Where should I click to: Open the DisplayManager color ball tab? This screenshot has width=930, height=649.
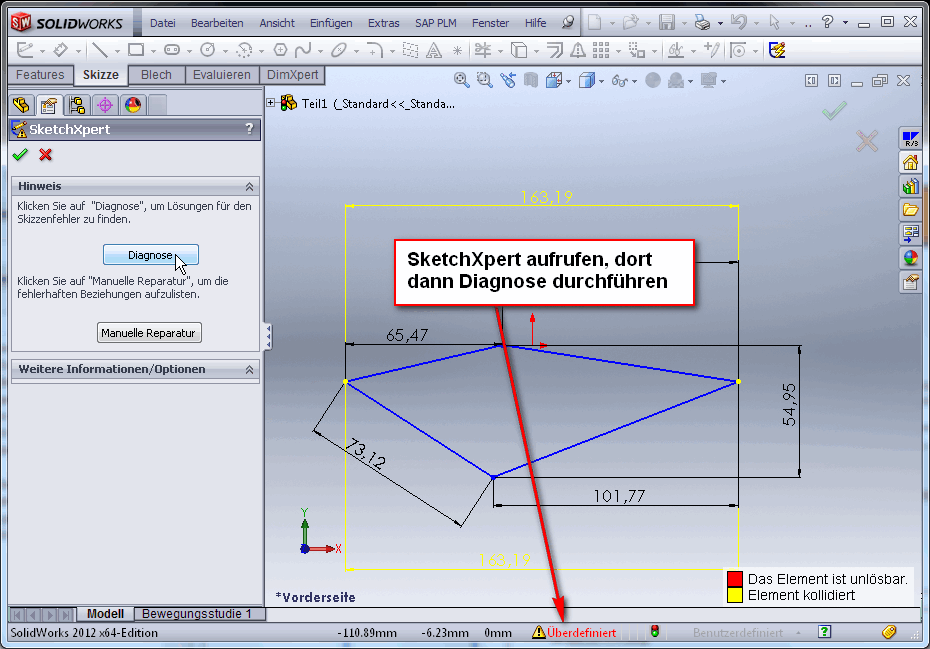[x=133, y=106]
